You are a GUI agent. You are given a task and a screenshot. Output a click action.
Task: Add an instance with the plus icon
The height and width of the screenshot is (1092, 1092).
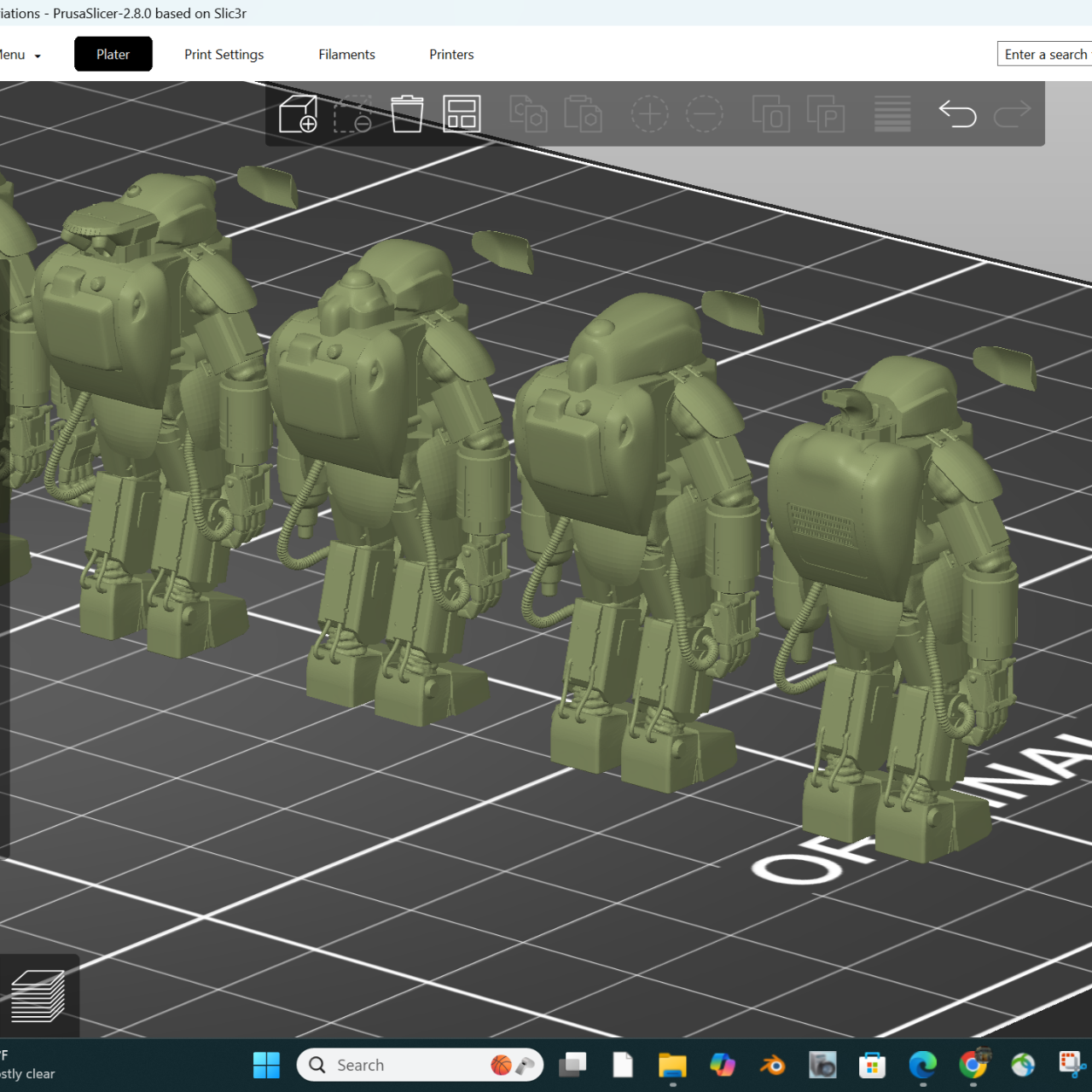point(649,114)
